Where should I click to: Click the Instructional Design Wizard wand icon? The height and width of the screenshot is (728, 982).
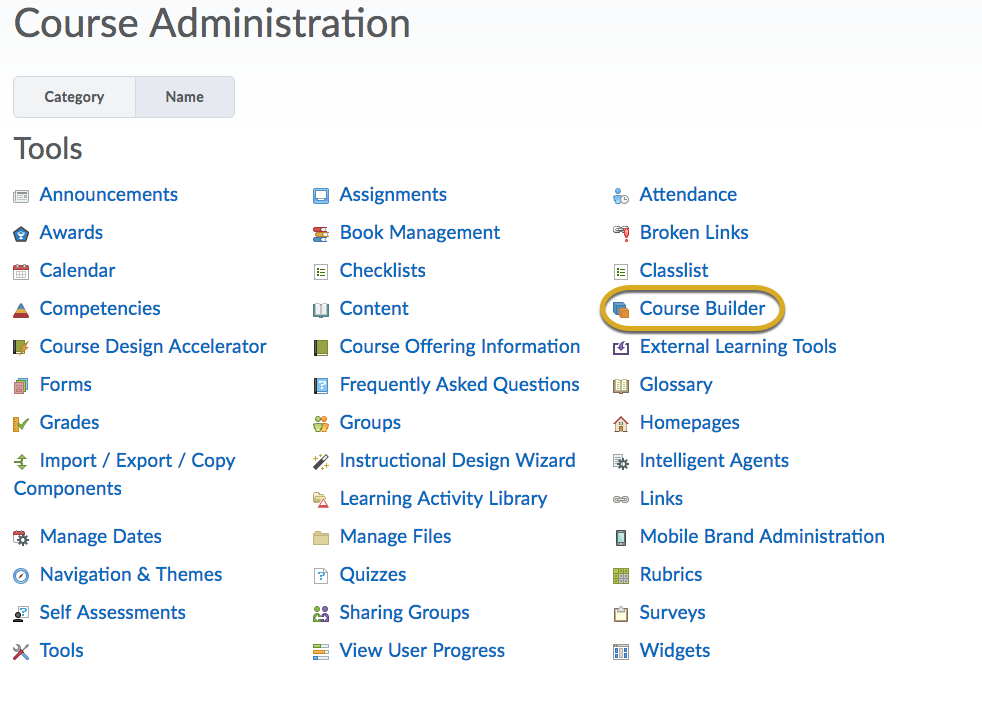(321, 462)
